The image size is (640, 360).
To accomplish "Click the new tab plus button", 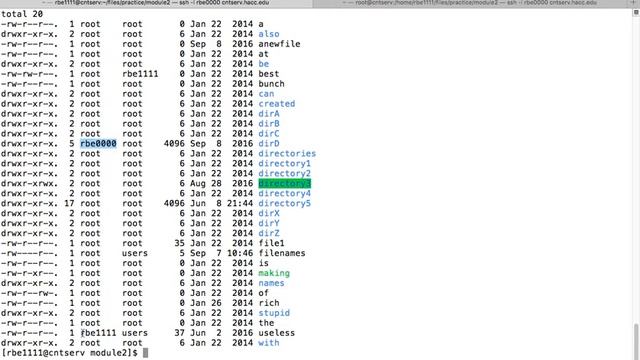I will 633,3.
